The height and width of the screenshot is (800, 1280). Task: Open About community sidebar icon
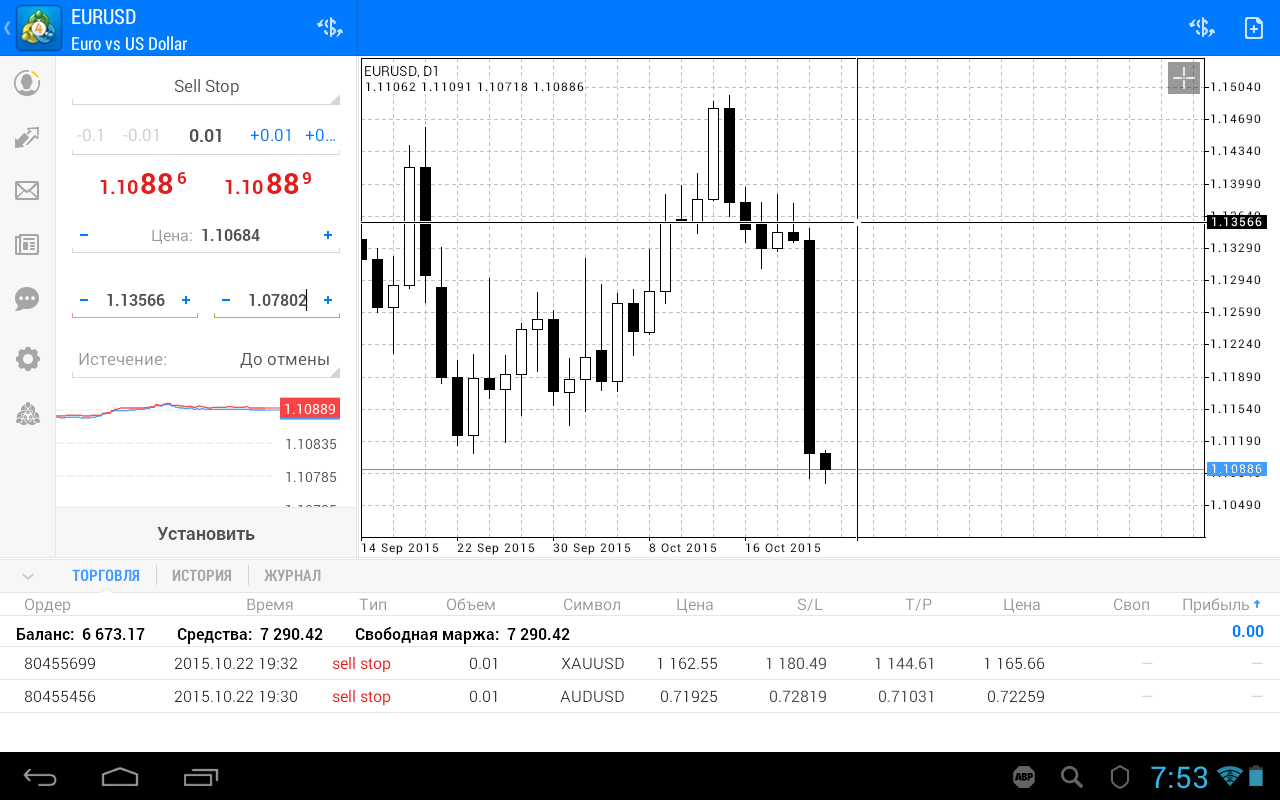27,414
